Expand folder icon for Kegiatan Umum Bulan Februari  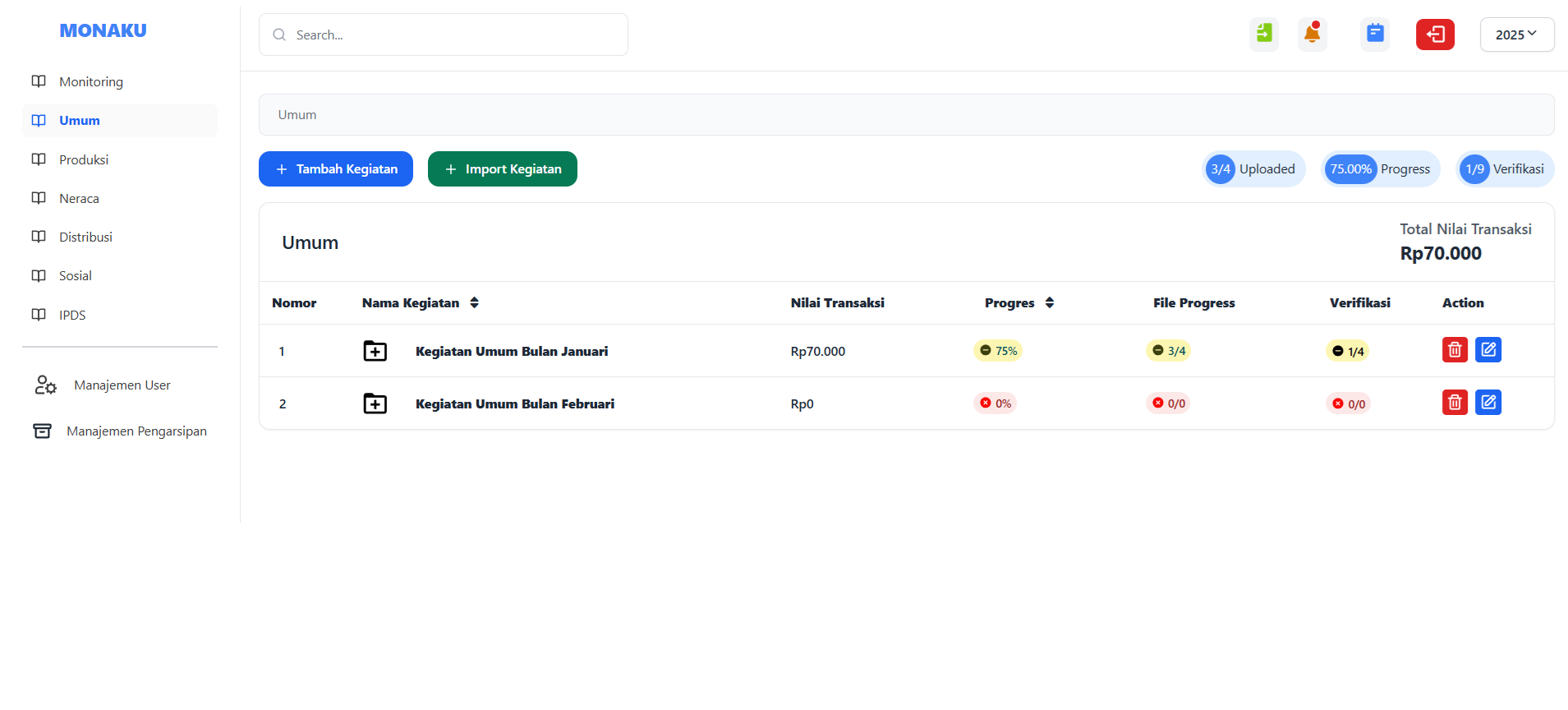tap(375, 403)
